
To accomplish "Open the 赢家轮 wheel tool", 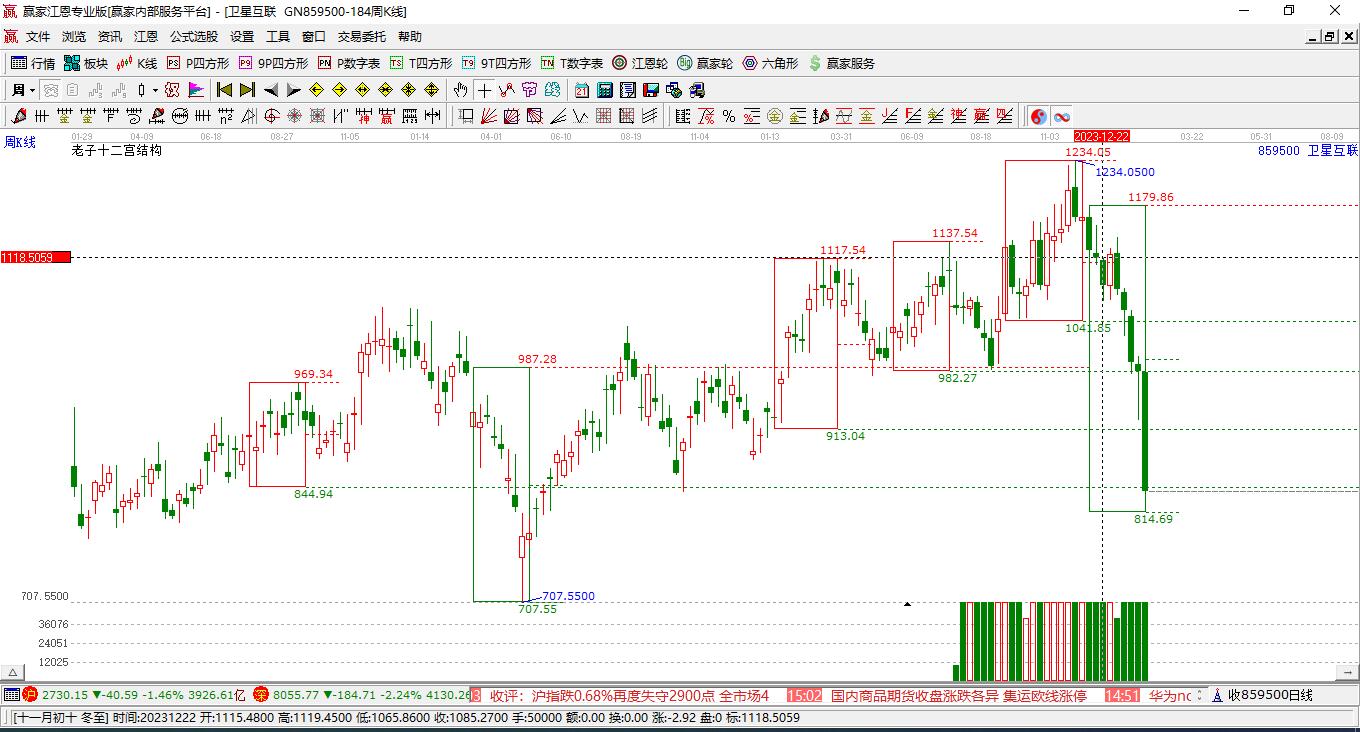I will point(705,63).
